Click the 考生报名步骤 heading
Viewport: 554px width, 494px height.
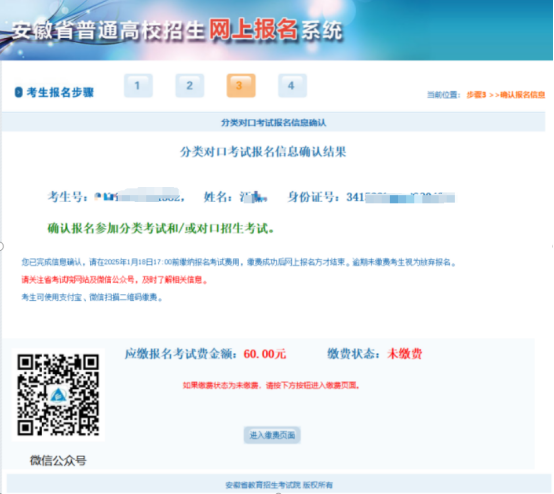(x=60, y=92)
